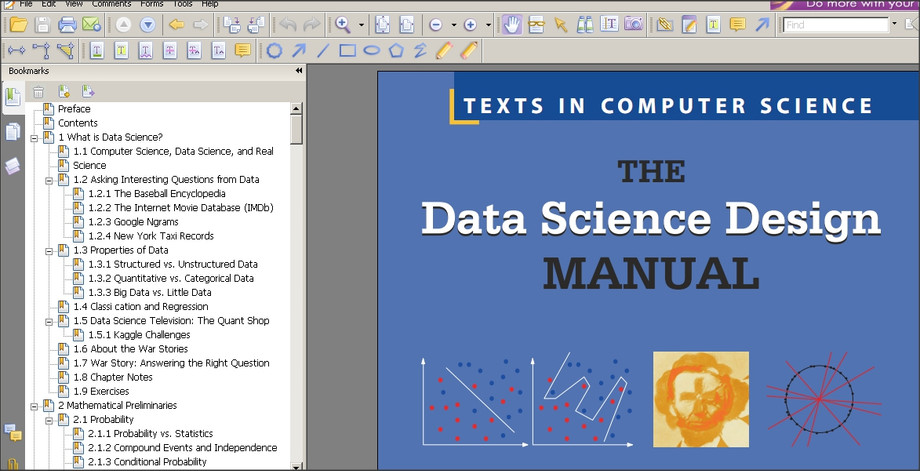
Task: Open the Pages panel in left sidebar
Action: tap(12, 132)
